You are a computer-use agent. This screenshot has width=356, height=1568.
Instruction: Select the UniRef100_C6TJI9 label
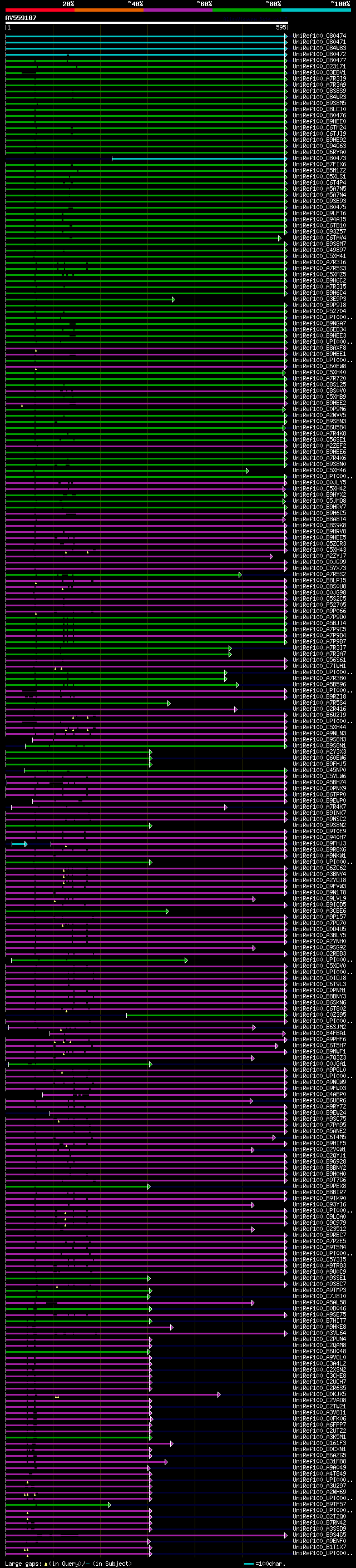319,134
